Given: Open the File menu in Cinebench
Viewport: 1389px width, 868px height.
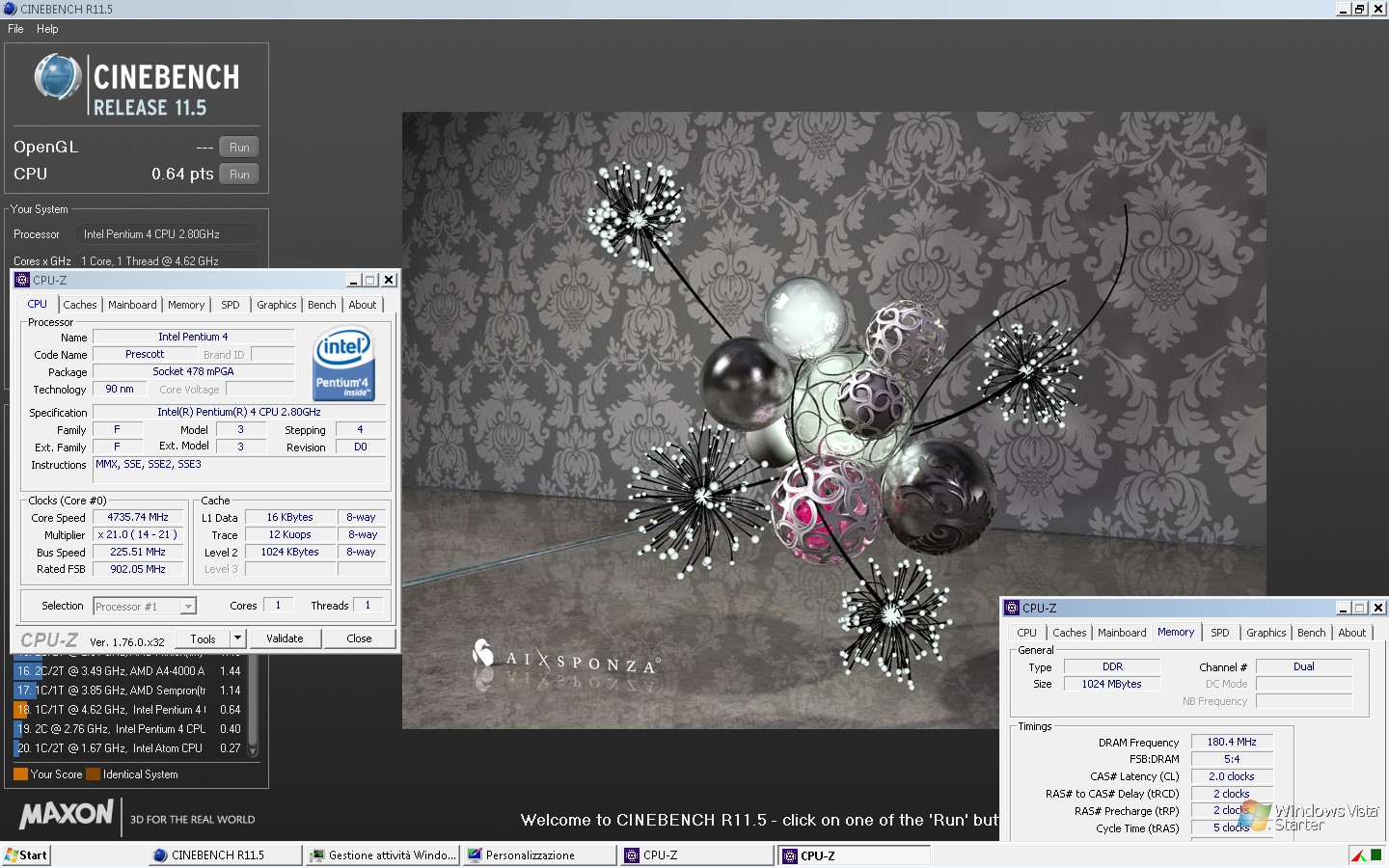Looking at the screenshot, I should (x=15, y=29).
